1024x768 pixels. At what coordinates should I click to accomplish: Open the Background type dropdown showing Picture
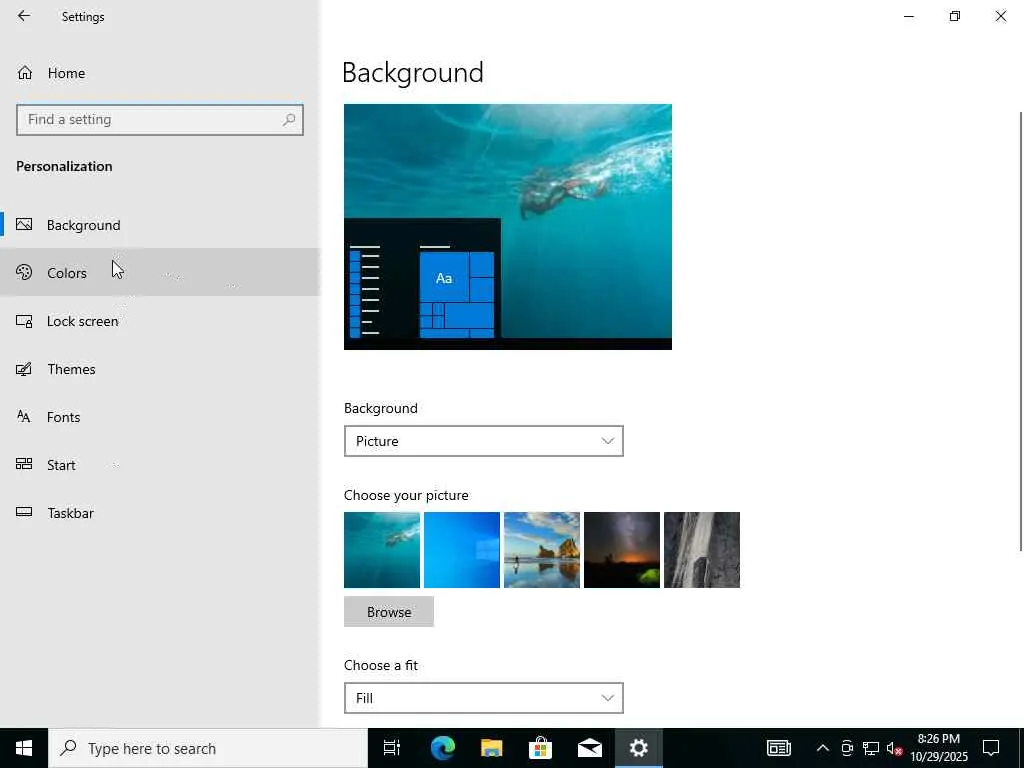tap(483, 441)
